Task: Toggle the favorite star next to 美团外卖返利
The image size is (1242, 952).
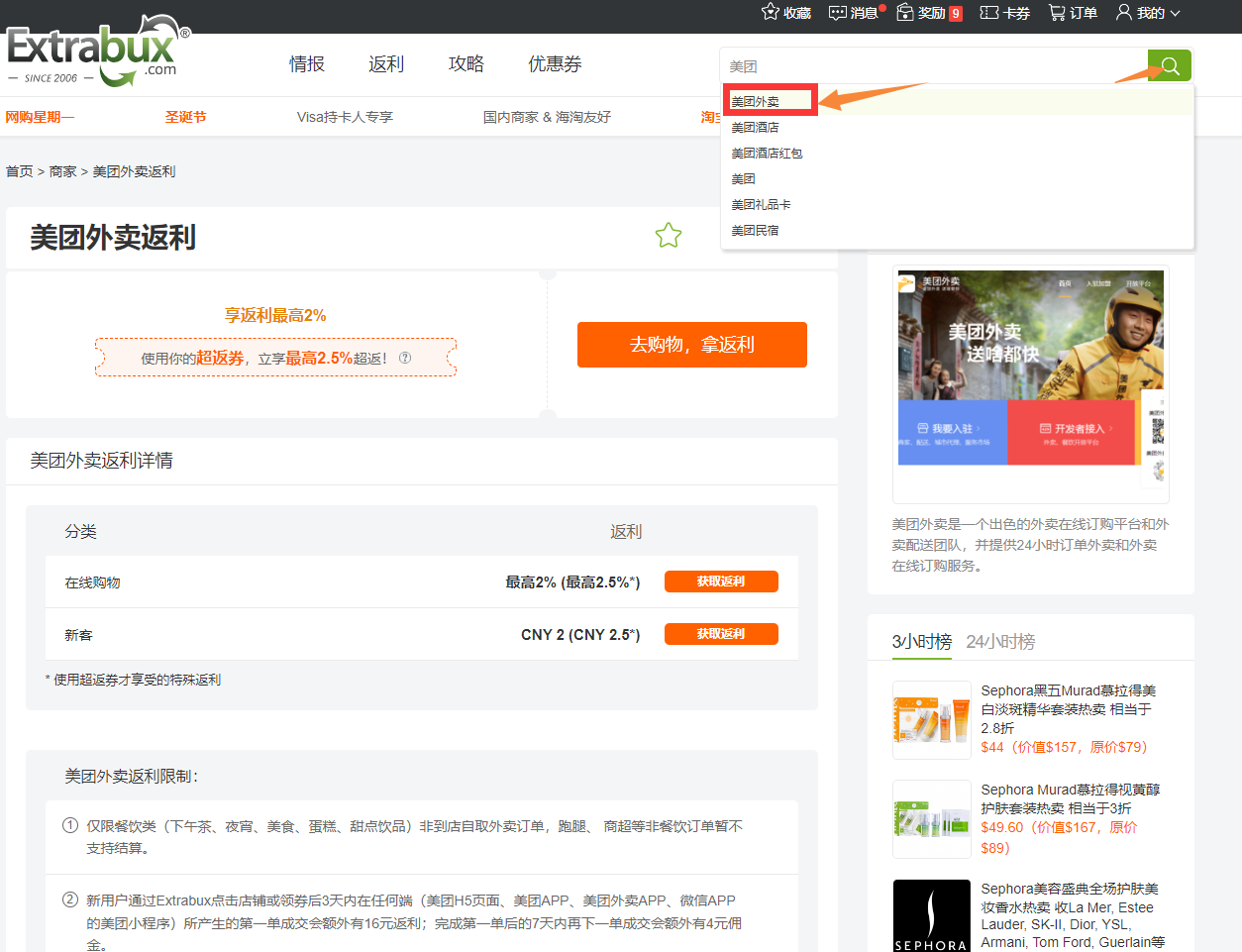Action: (x=669, y=236)
